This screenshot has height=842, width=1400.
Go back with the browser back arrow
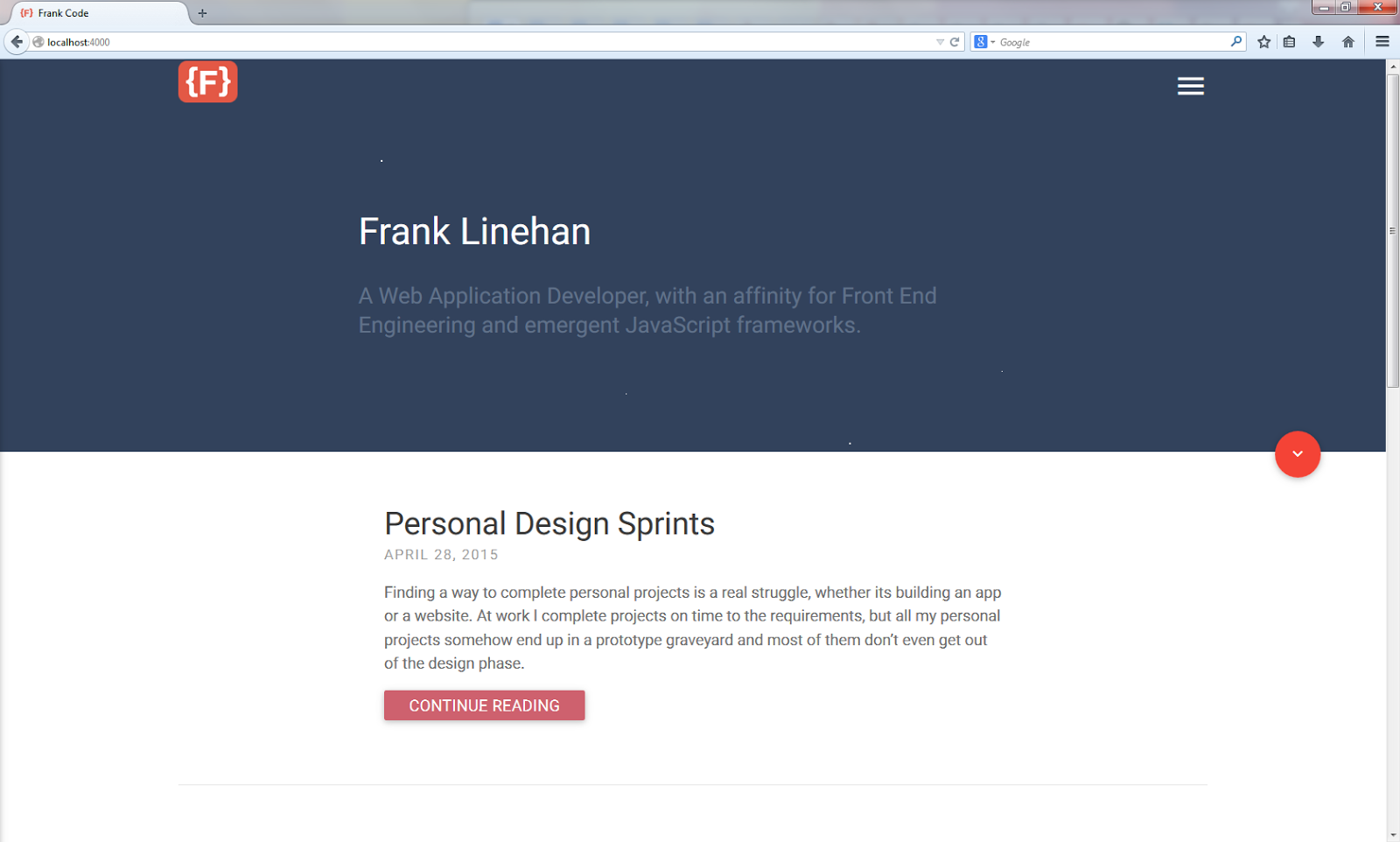pos(16,42)
